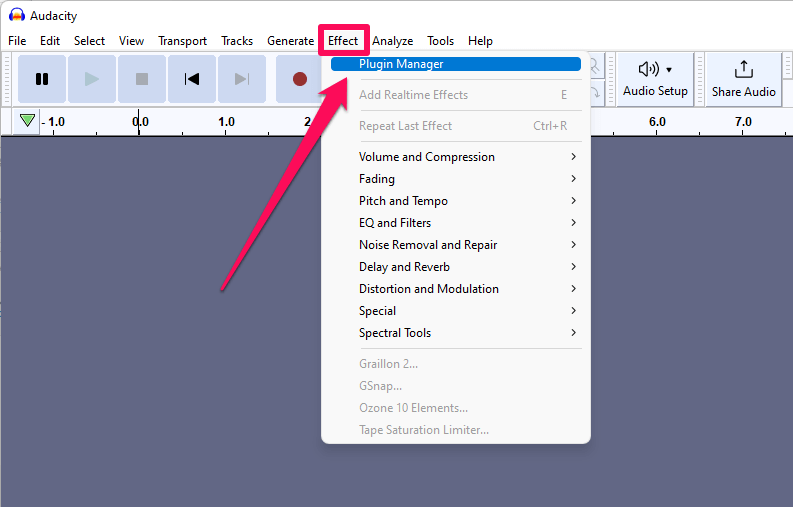Expand Noise Removal and Repair submenu
793x507 pixels.
pyautogui.click(x=456, y=245)
